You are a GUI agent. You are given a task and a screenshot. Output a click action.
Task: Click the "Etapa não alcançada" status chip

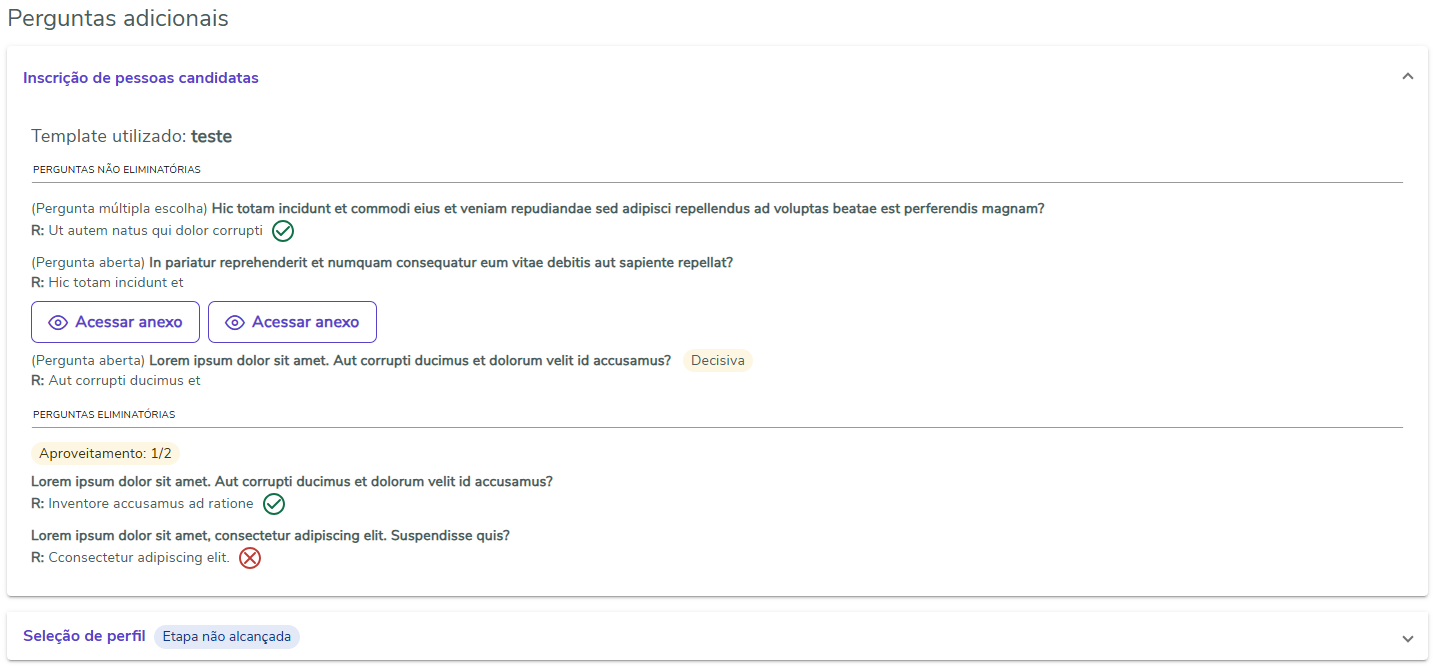pyautogui.click(x=227, y=637)
